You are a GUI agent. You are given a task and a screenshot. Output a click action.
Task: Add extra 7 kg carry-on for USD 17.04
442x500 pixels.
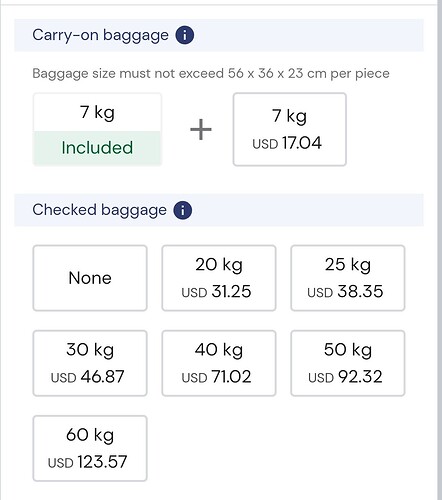(x=290, y=129)
